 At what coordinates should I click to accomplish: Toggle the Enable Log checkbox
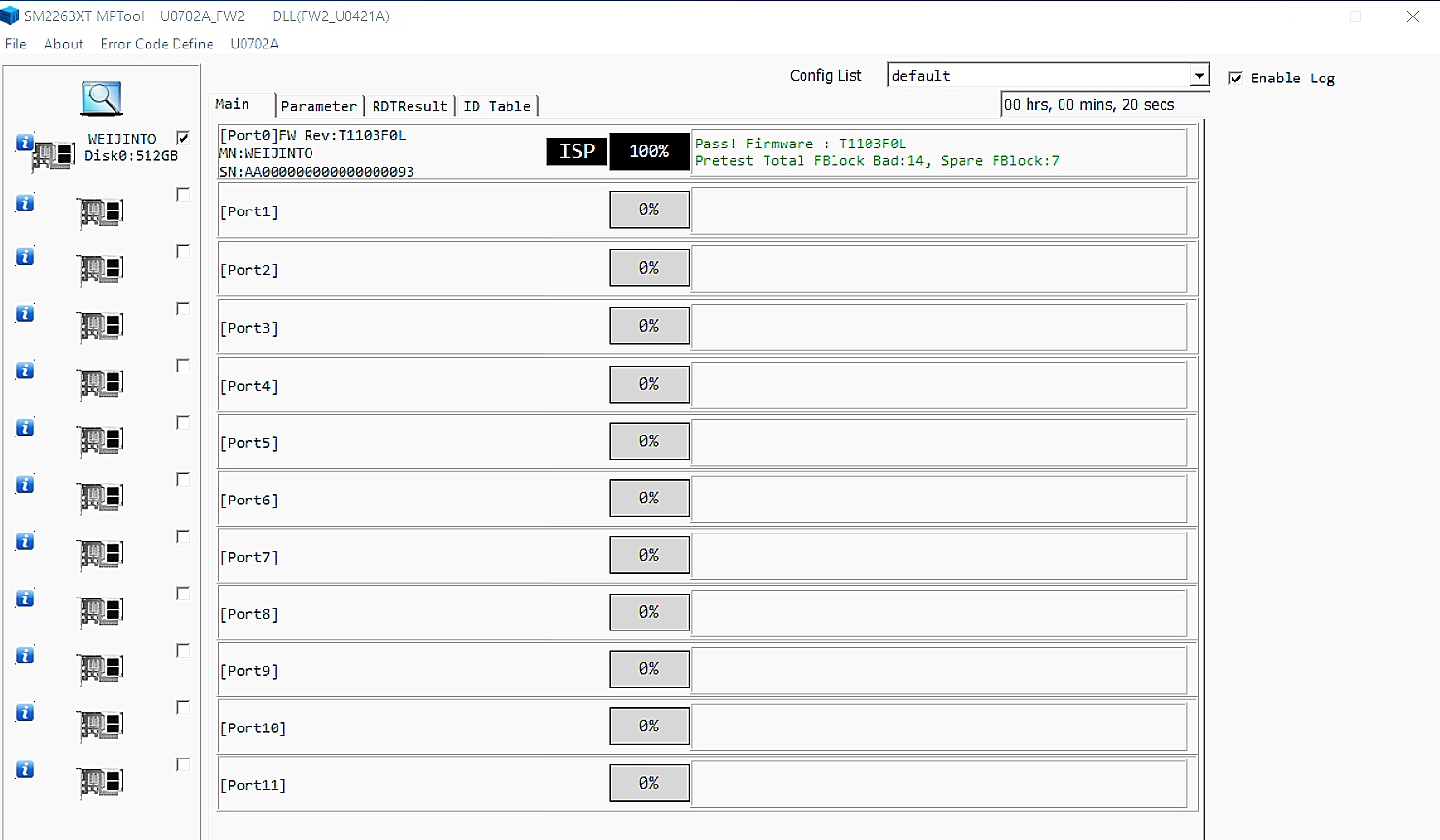(1235, 78)
